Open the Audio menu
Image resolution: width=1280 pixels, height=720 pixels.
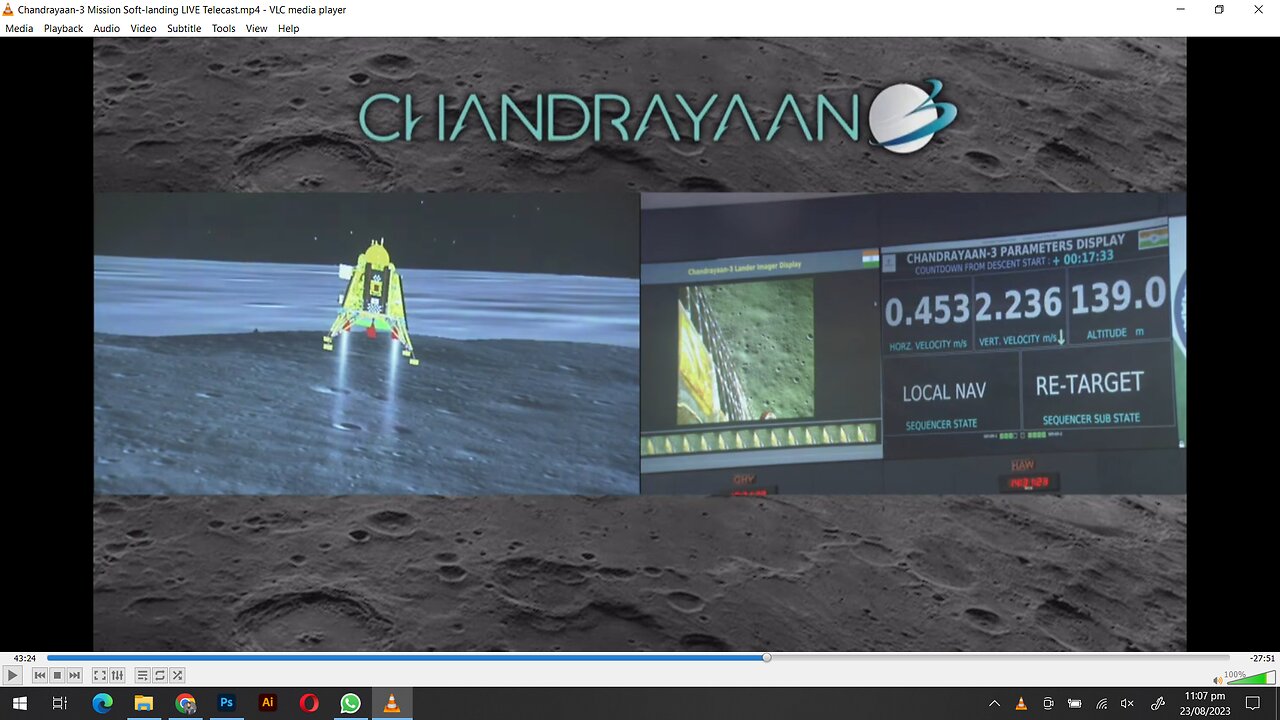click(x=107, y=28)
